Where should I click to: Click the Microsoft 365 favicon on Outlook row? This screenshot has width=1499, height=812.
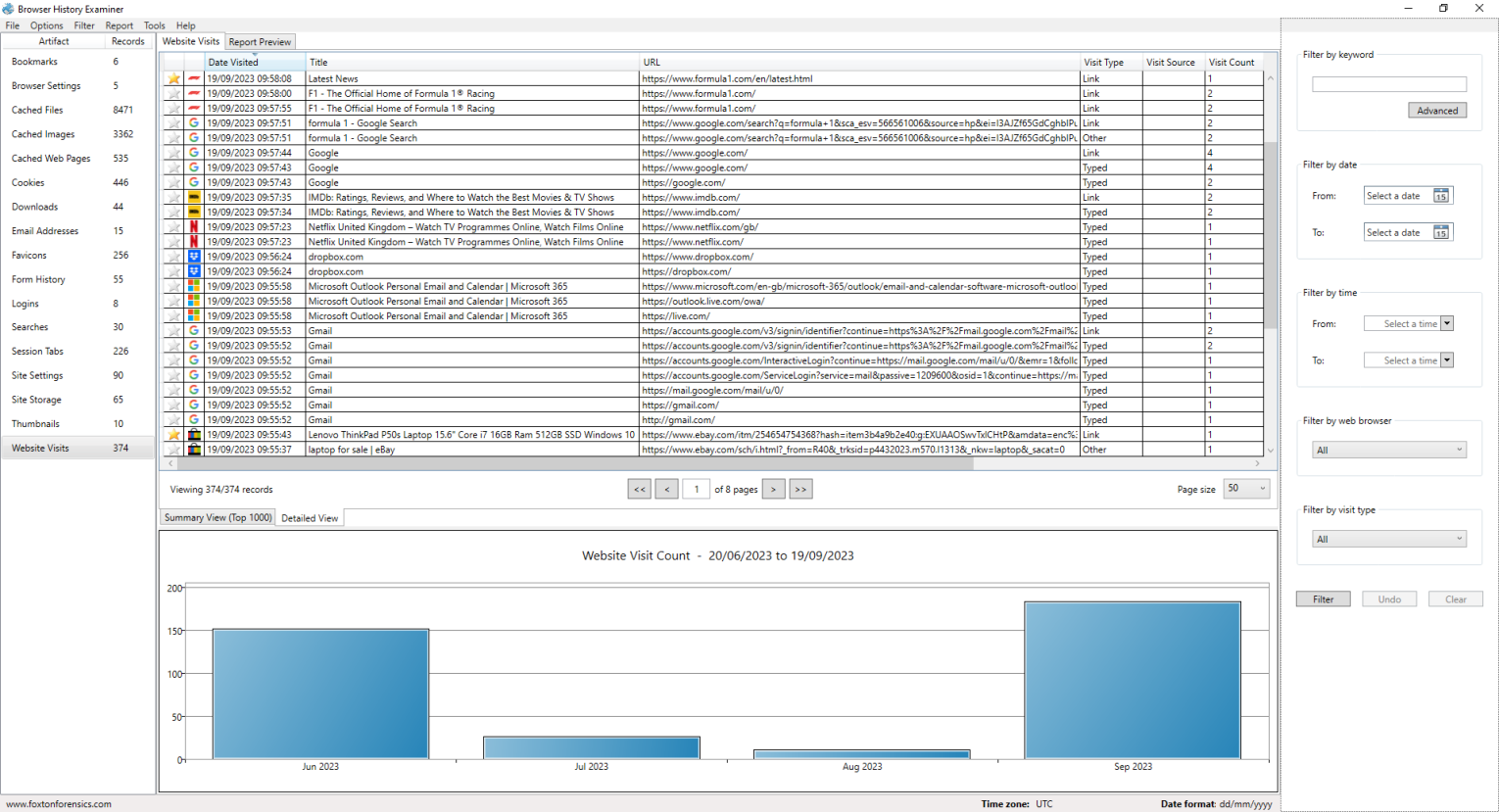pos(193,286)
